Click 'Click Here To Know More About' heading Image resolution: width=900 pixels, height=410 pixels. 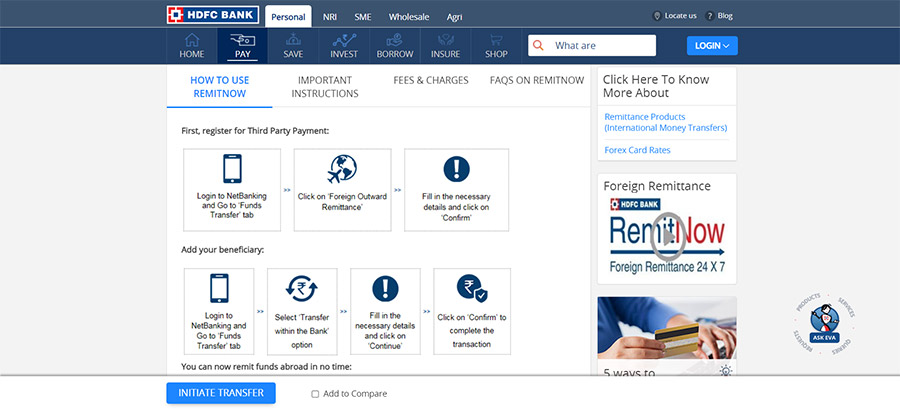656,86
